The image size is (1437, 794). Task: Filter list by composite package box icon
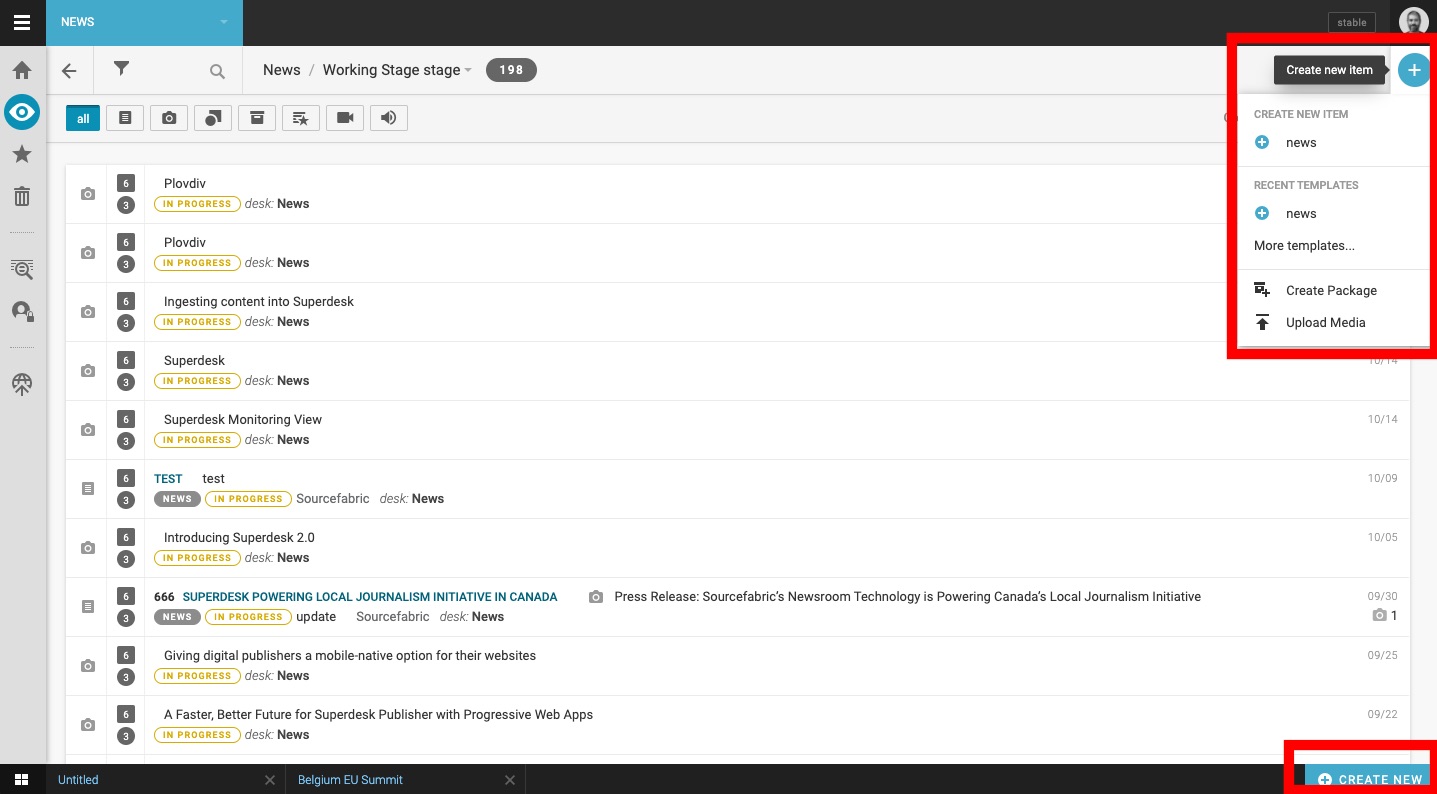tap(257, 118)
